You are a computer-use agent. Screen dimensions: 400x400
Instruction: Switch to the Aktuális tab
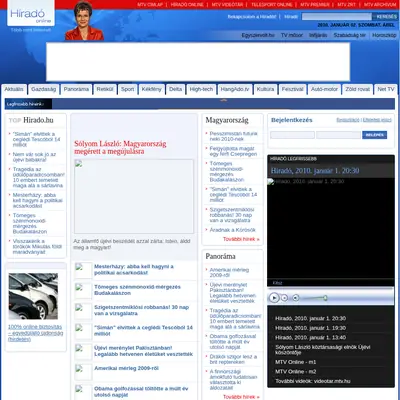point(14,89)
